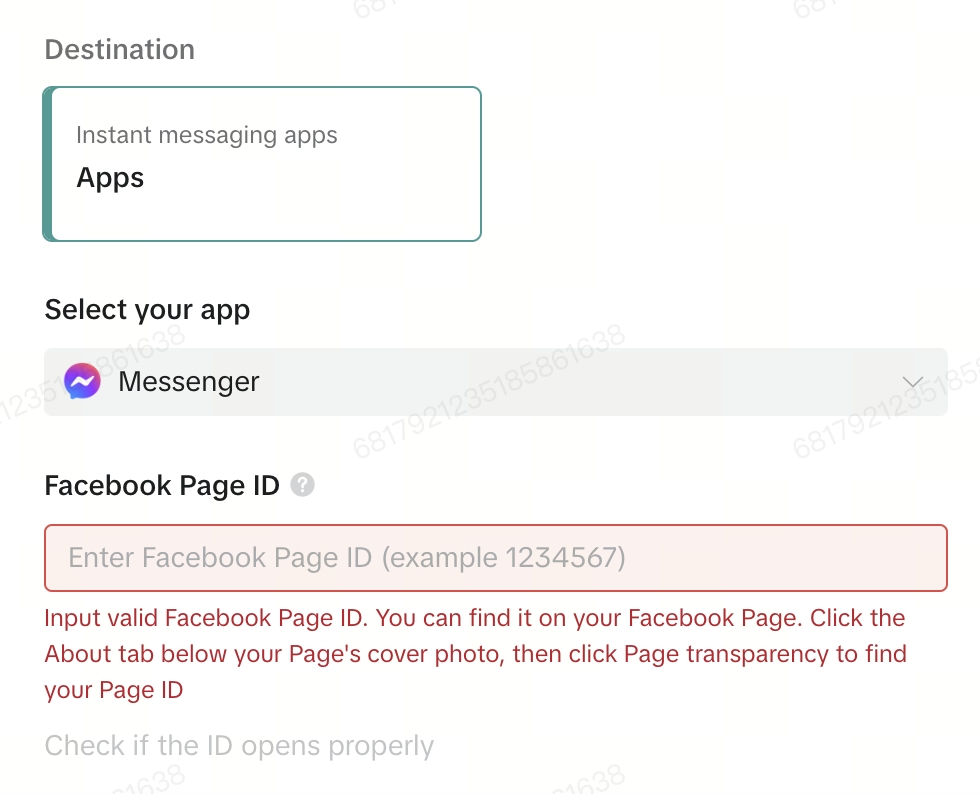Click the Enter Facebook Page ID placeholder text
The image size is (980, 794).
pos(346,558)
